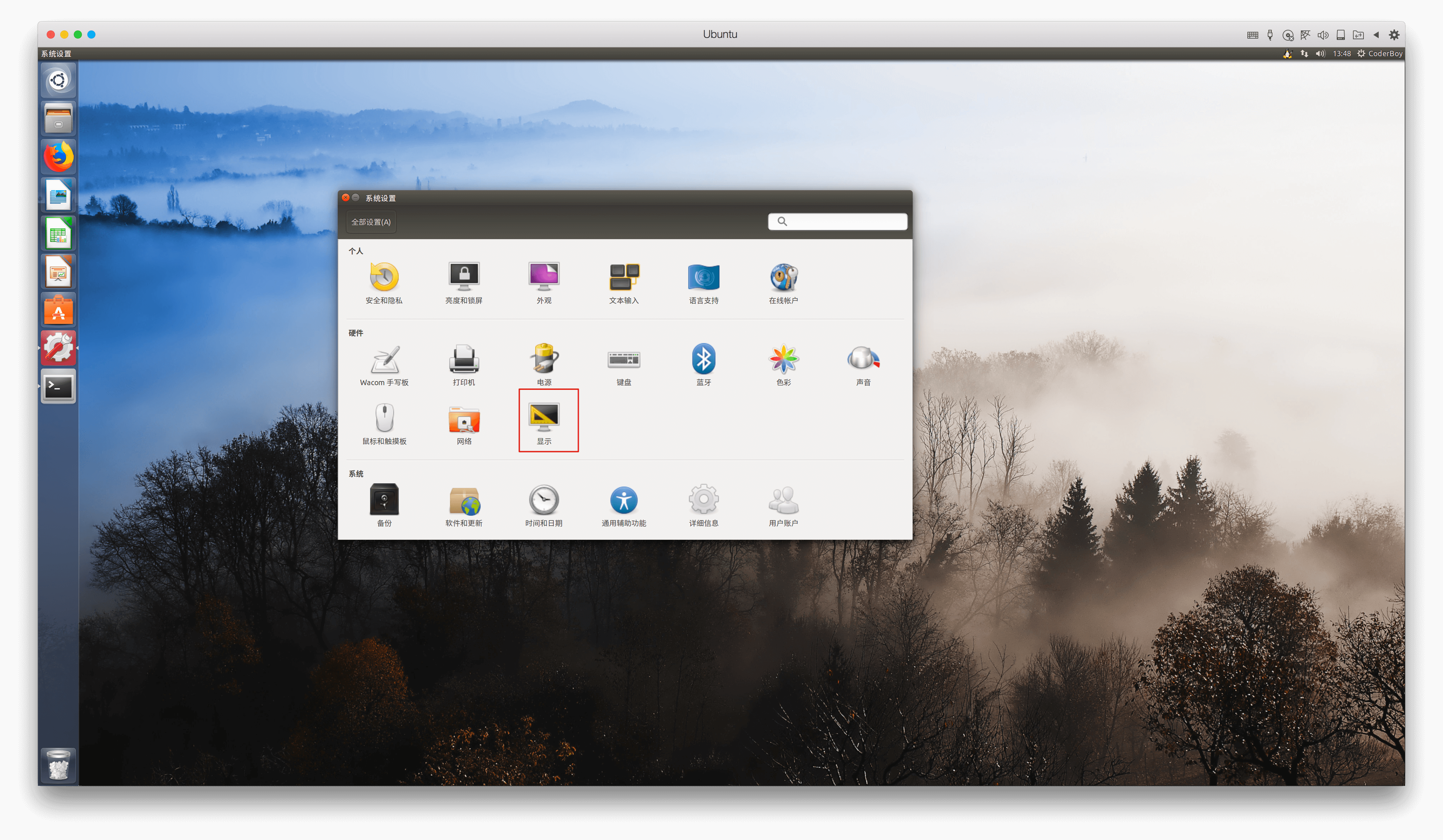
Task: Open Text Entry (文本输入) settings
Action: pyautogui.click(x=624, y=283)
